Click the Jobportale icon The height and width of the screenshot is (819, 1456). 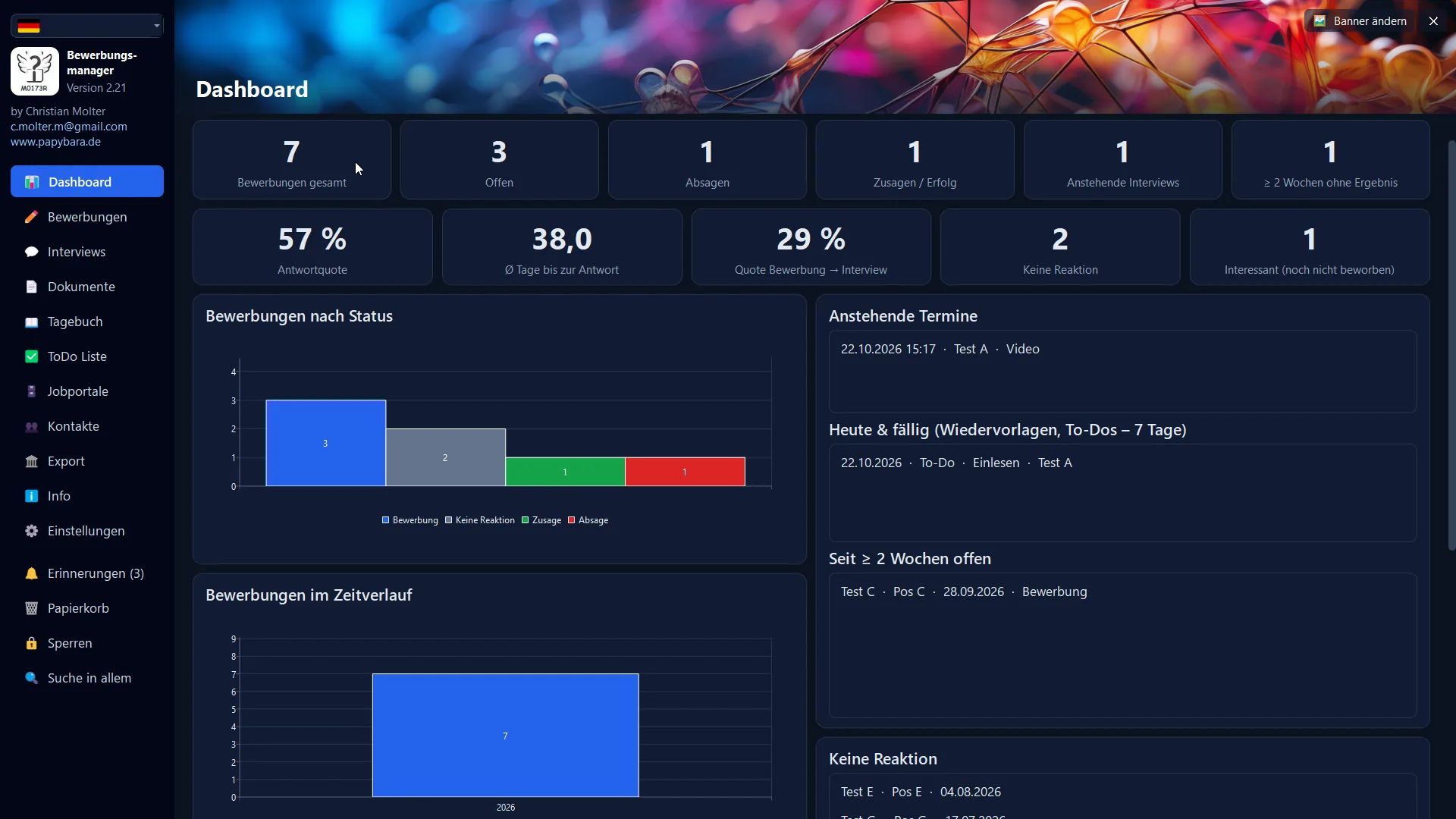click(x=31, y=391)
